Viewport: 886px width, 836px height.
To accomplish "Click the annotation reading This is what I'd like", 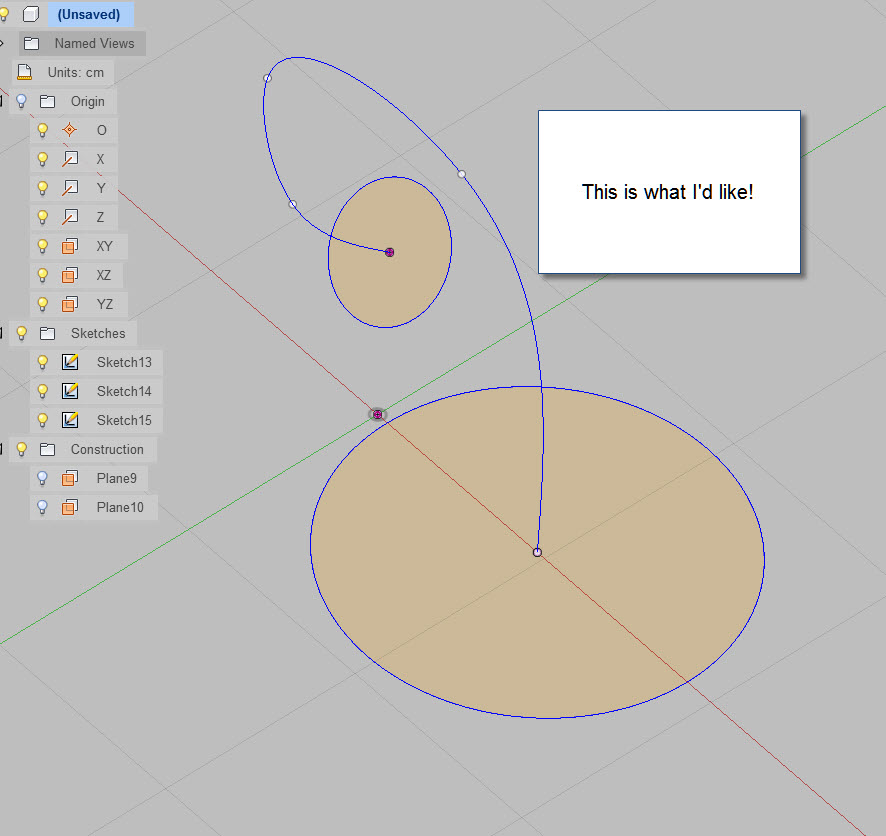I will click(x=668, y=191).
